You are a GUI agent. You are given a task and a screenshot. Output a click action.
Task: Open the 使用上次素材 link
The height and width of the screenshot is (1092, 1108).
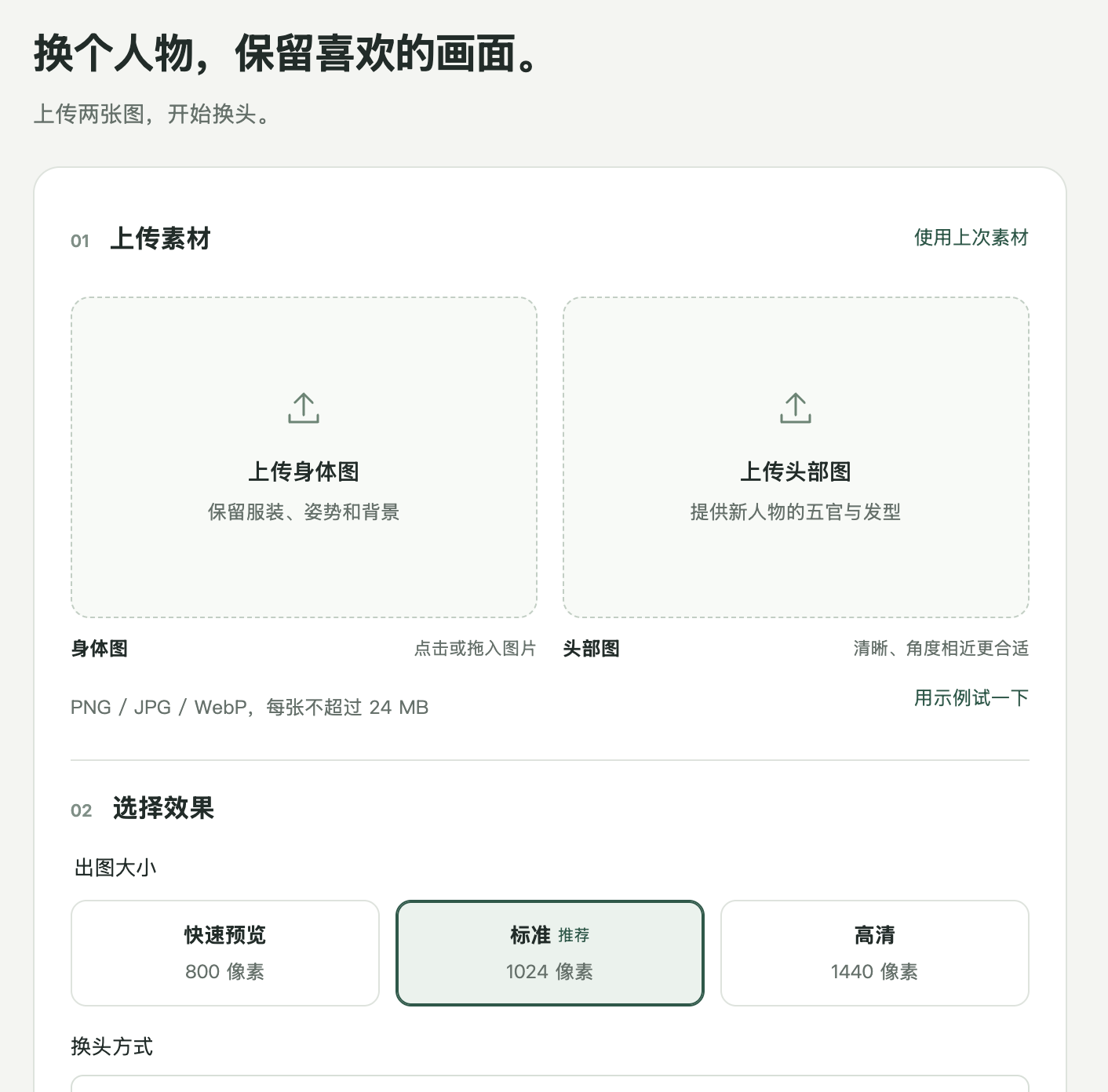tap(971, 238)
